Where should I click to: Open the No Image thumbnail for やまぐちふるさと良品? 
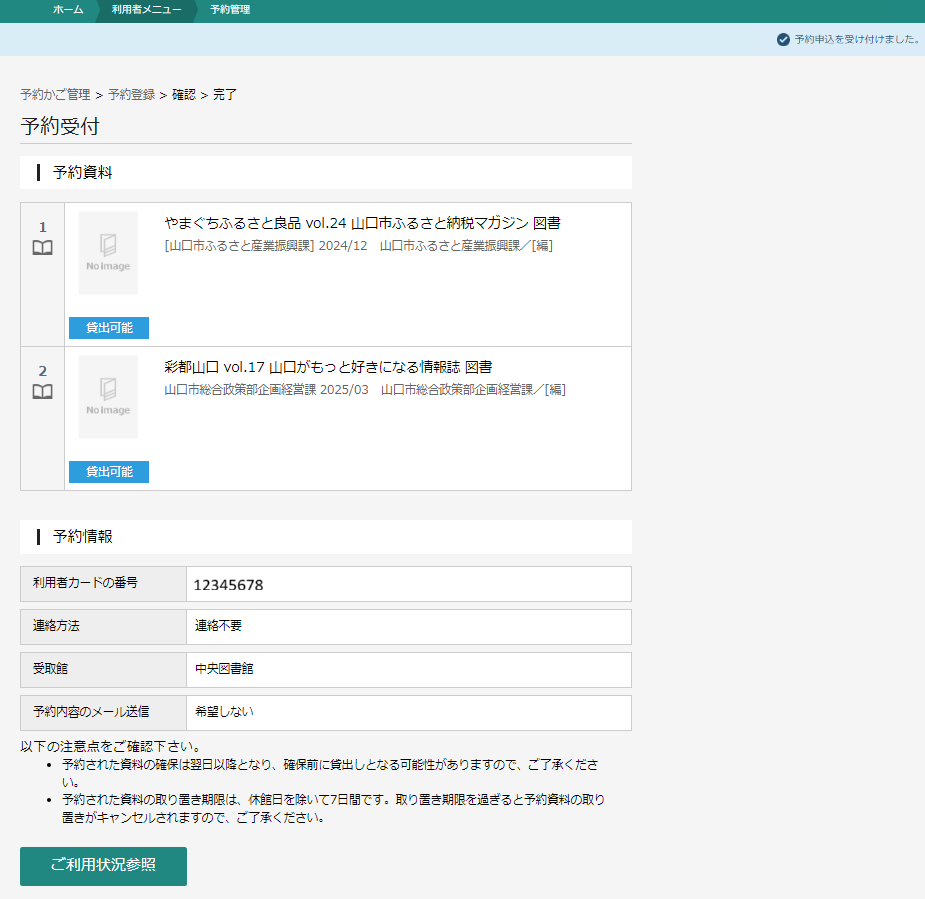[x=108, y=253]
